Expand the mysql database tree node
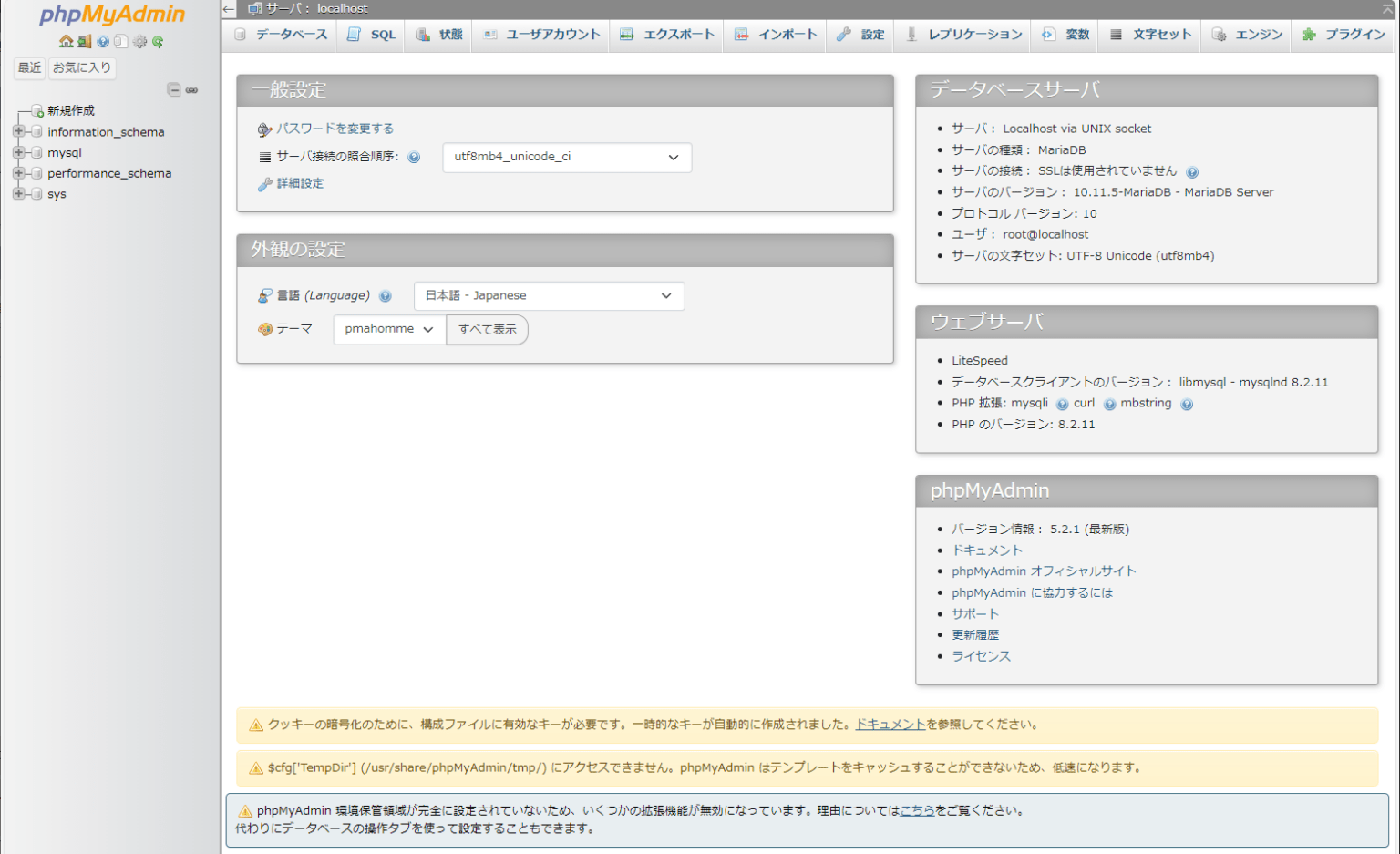 (x=18, y=152)
